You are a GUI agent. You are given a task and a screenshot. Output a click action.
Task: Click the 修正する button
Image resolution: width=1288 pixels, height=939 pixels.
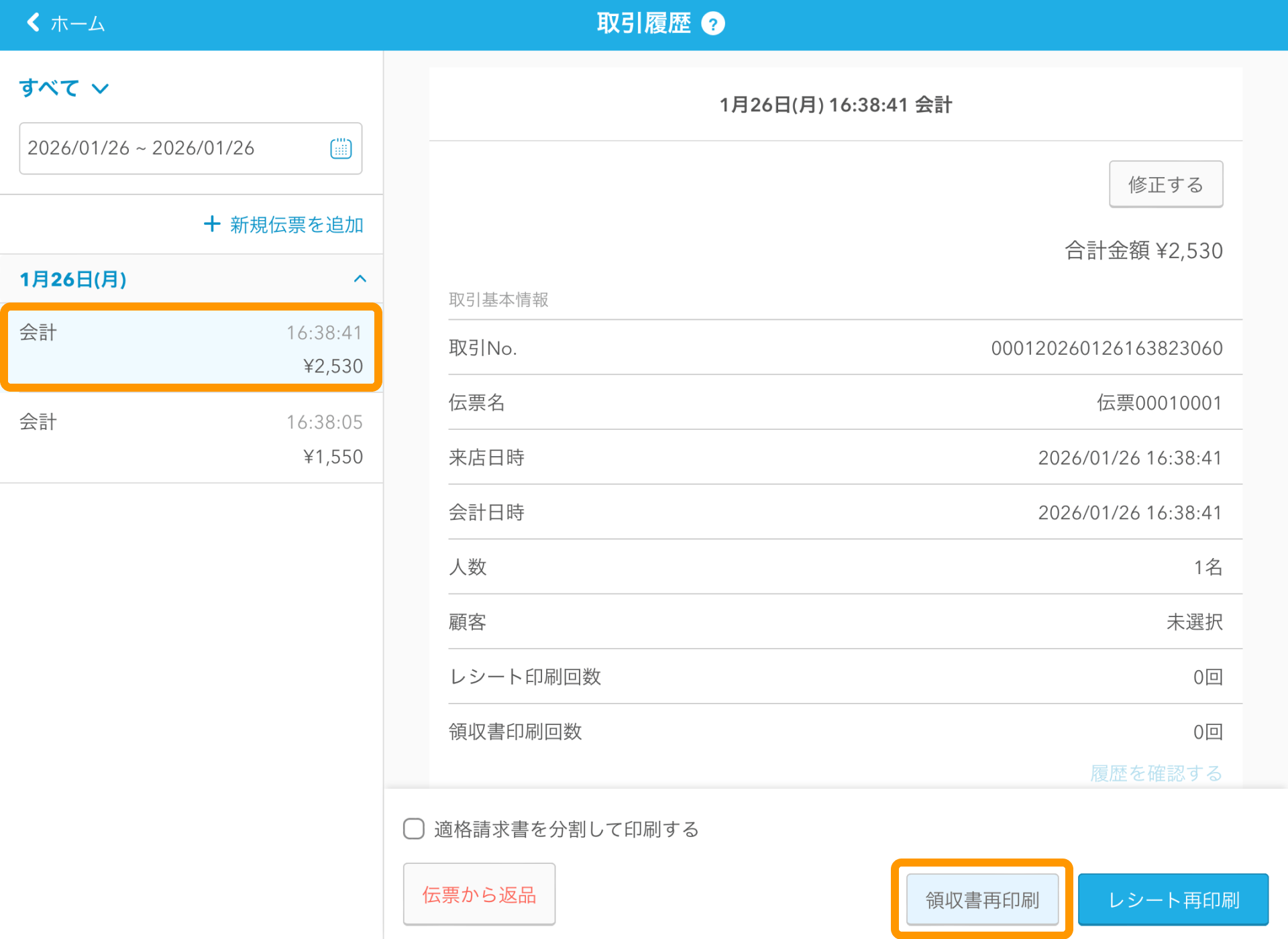click(1165, 184)
